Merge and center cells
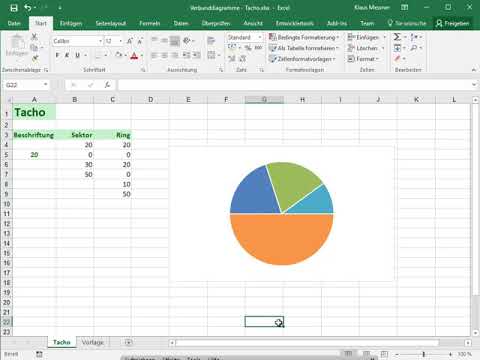This screenshot has width=480, height=360. pyautogui.click(x=211, y=55)
